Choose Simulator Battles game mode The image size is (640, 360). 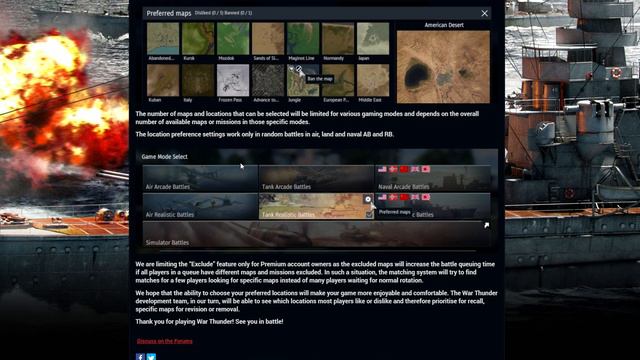pyautogui.click(x=317, y=234)
